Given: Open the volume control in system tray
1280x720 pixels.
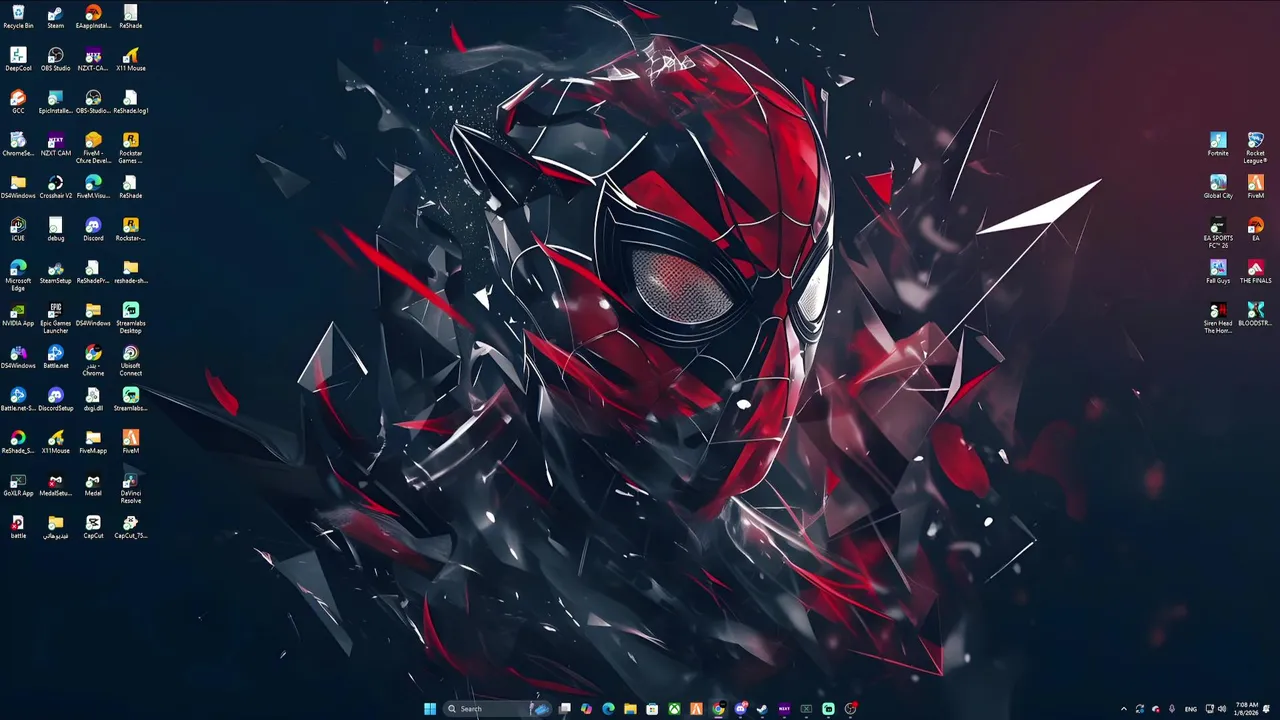Looking at the screenshot, I should coord(1222,709).
